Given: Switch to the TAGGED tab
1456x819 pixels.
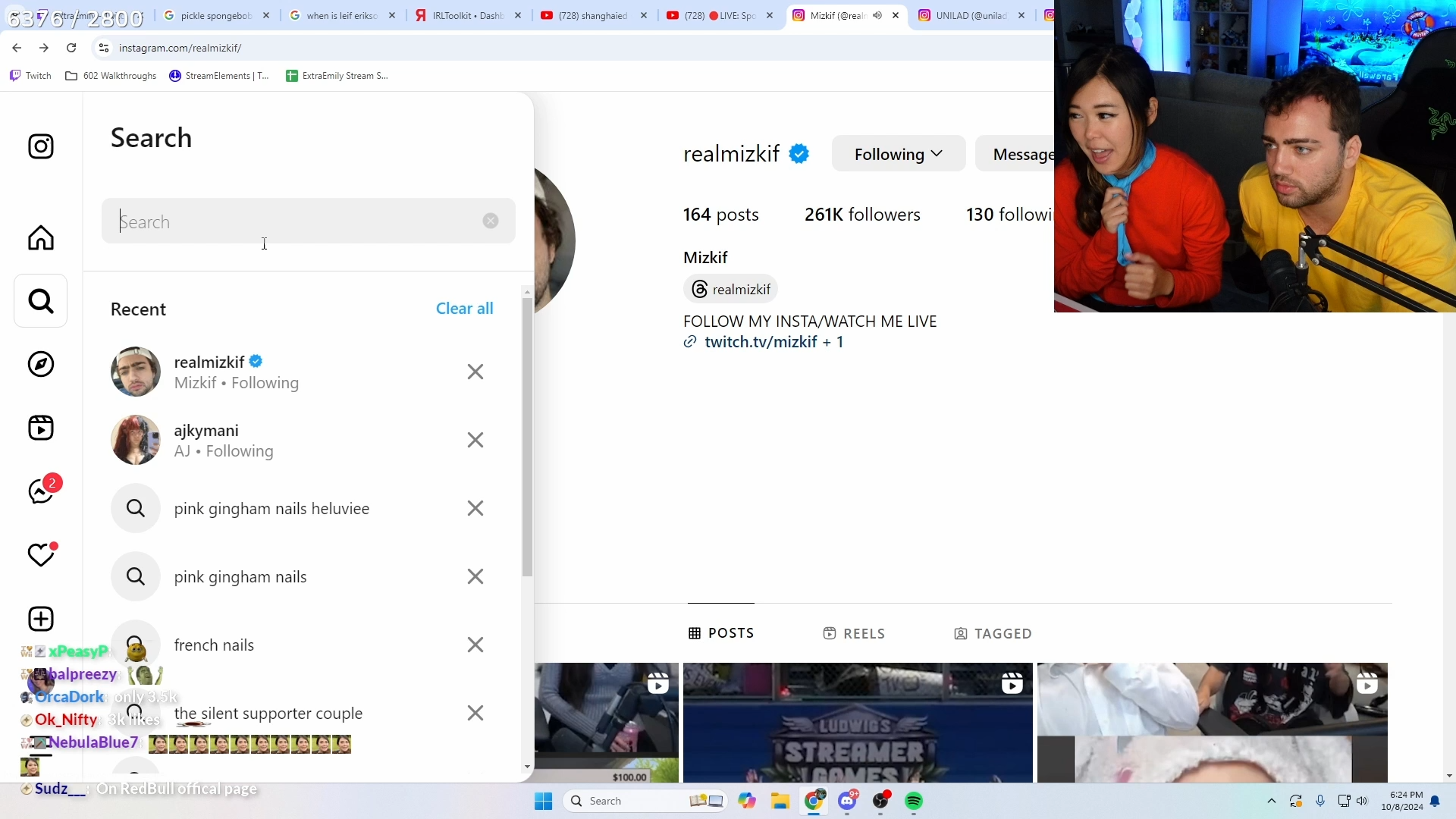Looking at the screenshot, I should coord(993,634).
